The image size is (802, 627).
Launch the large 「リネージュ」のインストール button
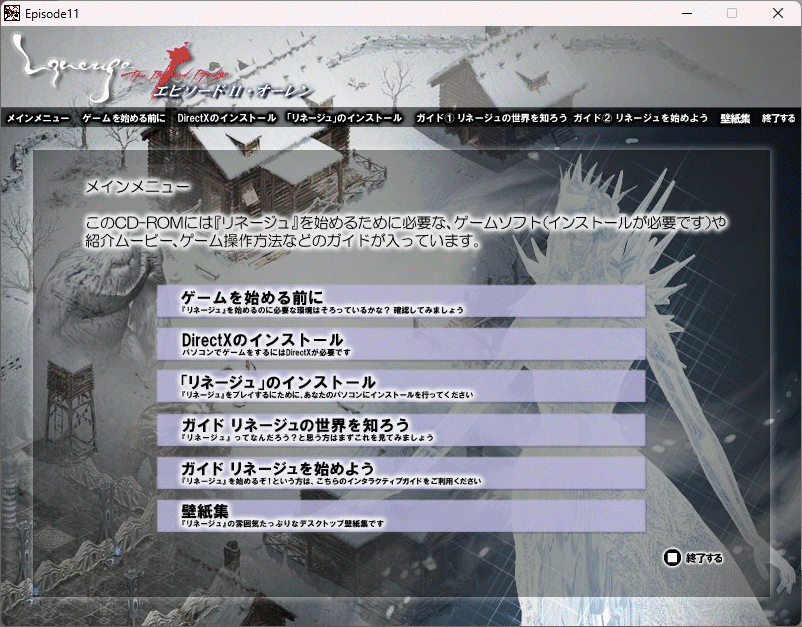[x=401, y=387]
